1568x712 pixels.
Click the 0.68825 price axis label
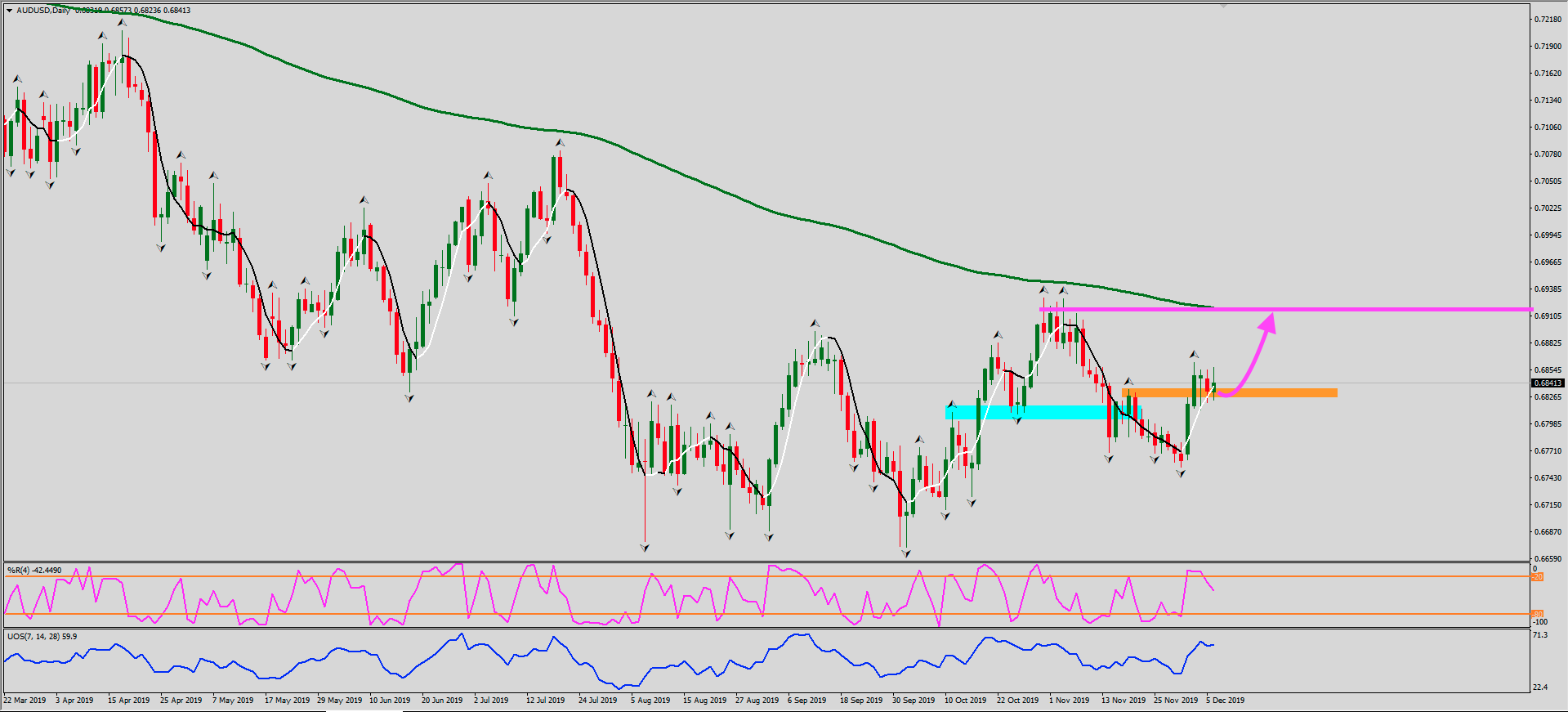pyautogui.click(x=1548, y=343)
